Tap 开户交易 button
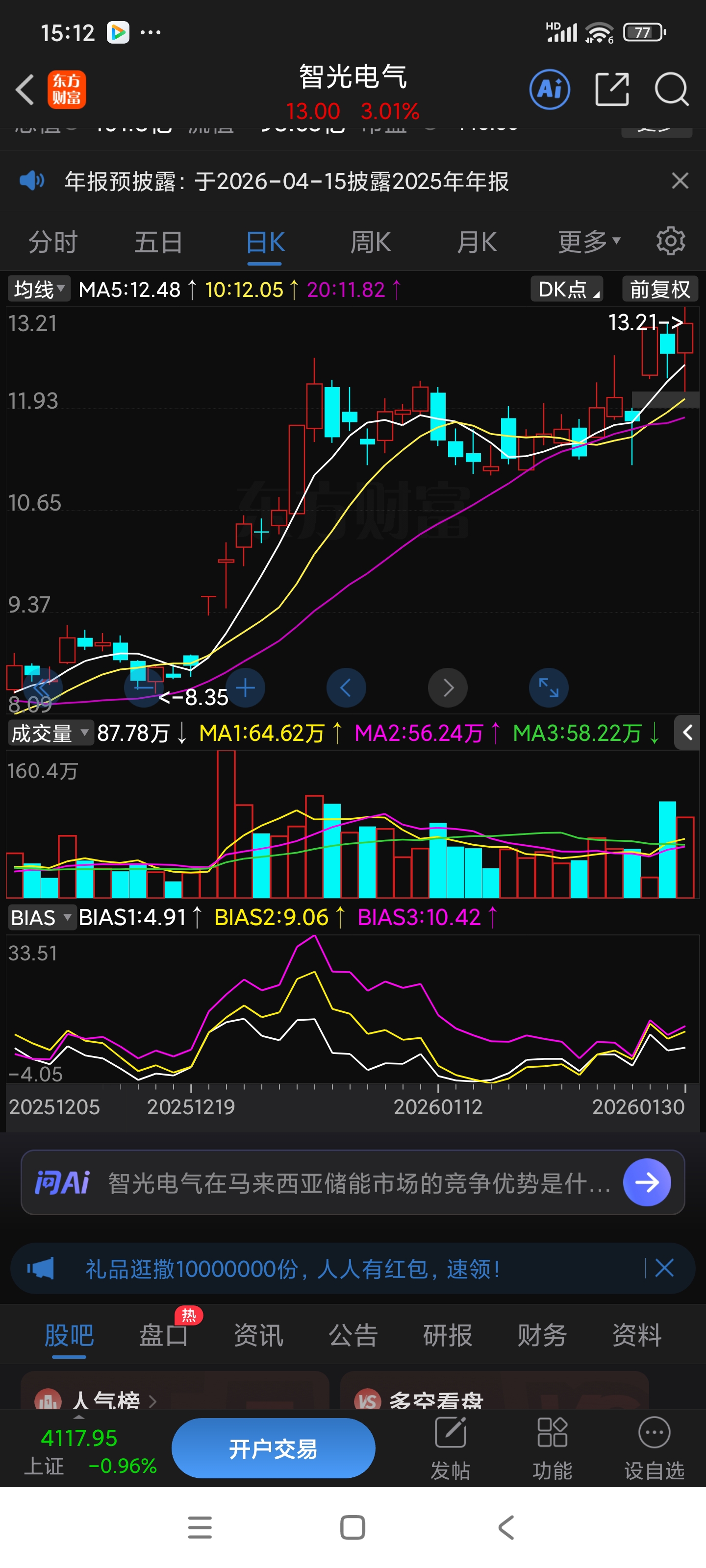This screenshot has height=1568, width=706. [273, 1448]
